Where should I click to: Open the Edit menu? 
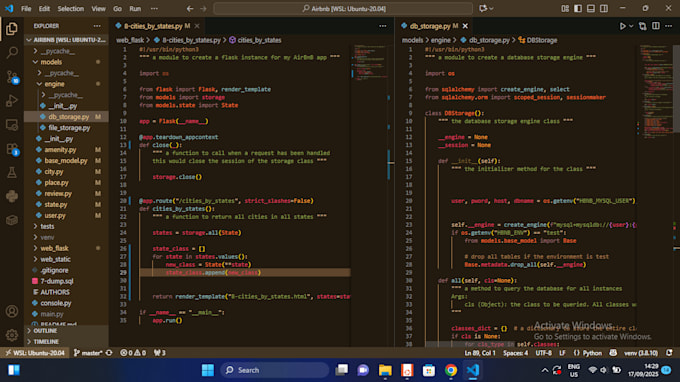point(44,9)
